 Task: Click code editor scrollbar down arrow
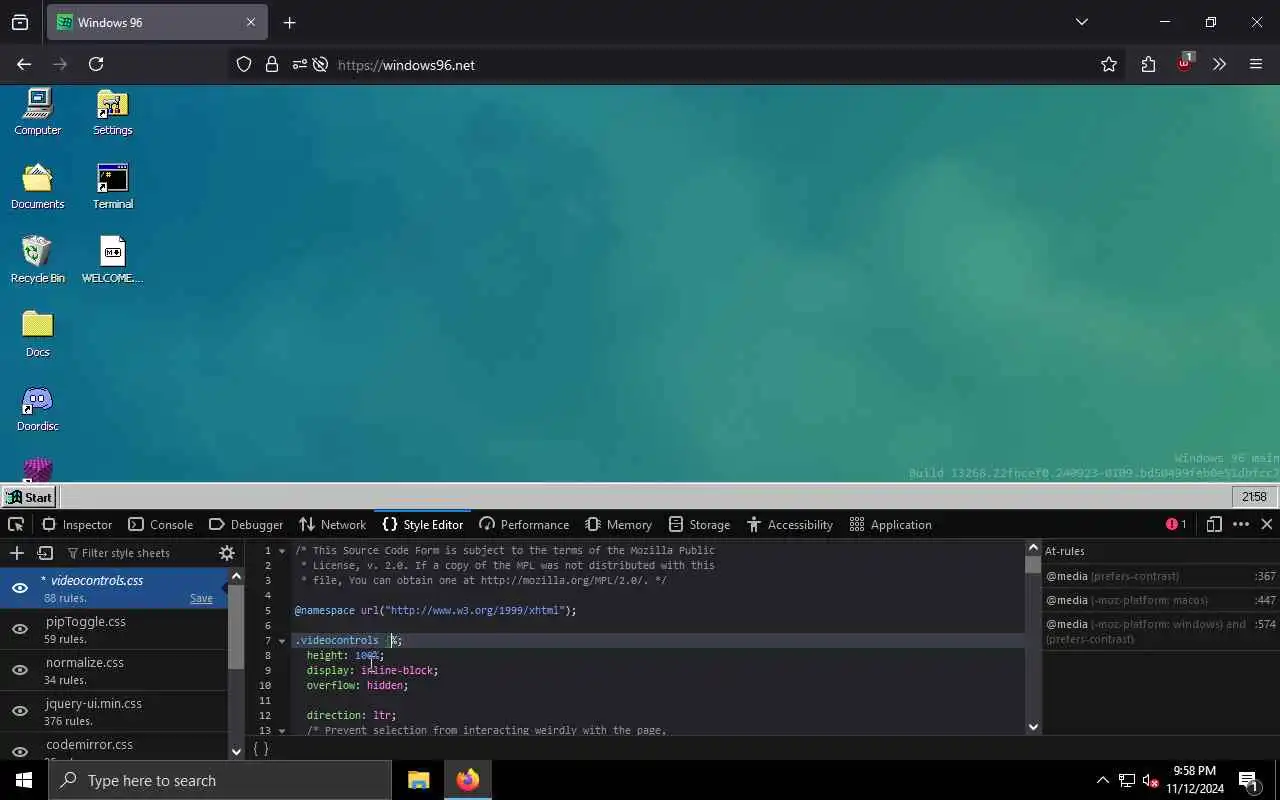(1033, 727)
